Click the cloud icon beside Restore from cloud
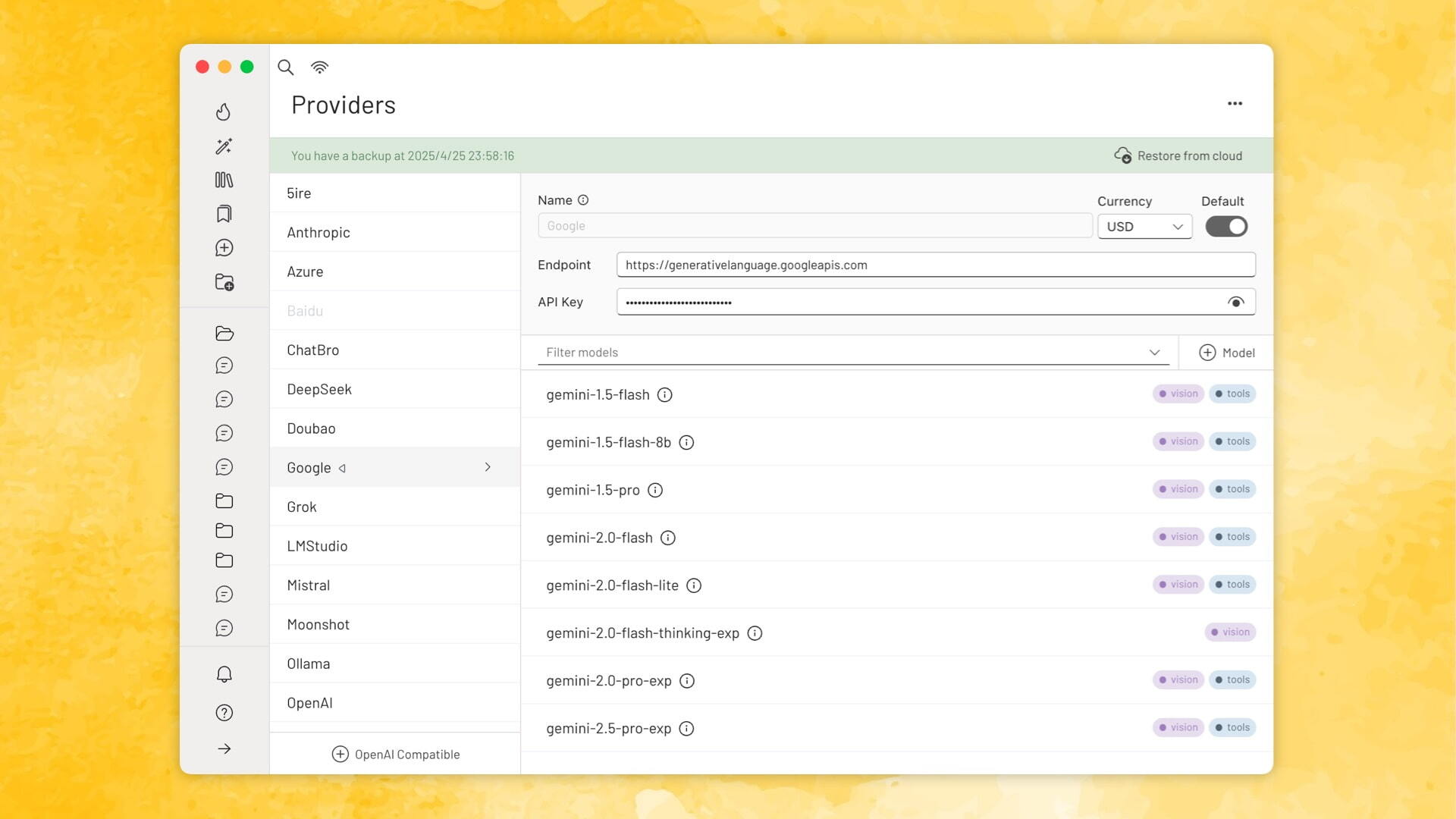 point(1123,155)
